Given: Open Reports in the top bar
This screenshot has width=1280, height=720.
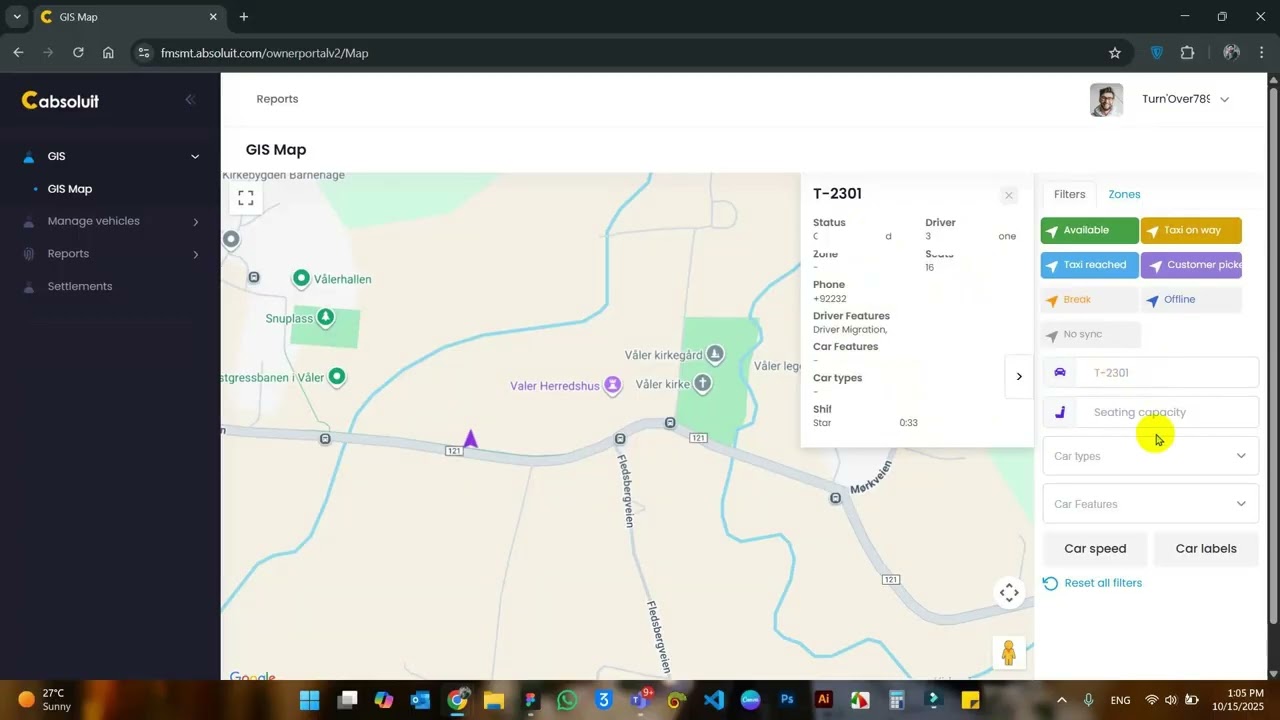Looking at the screenshot, I should 277,99.
